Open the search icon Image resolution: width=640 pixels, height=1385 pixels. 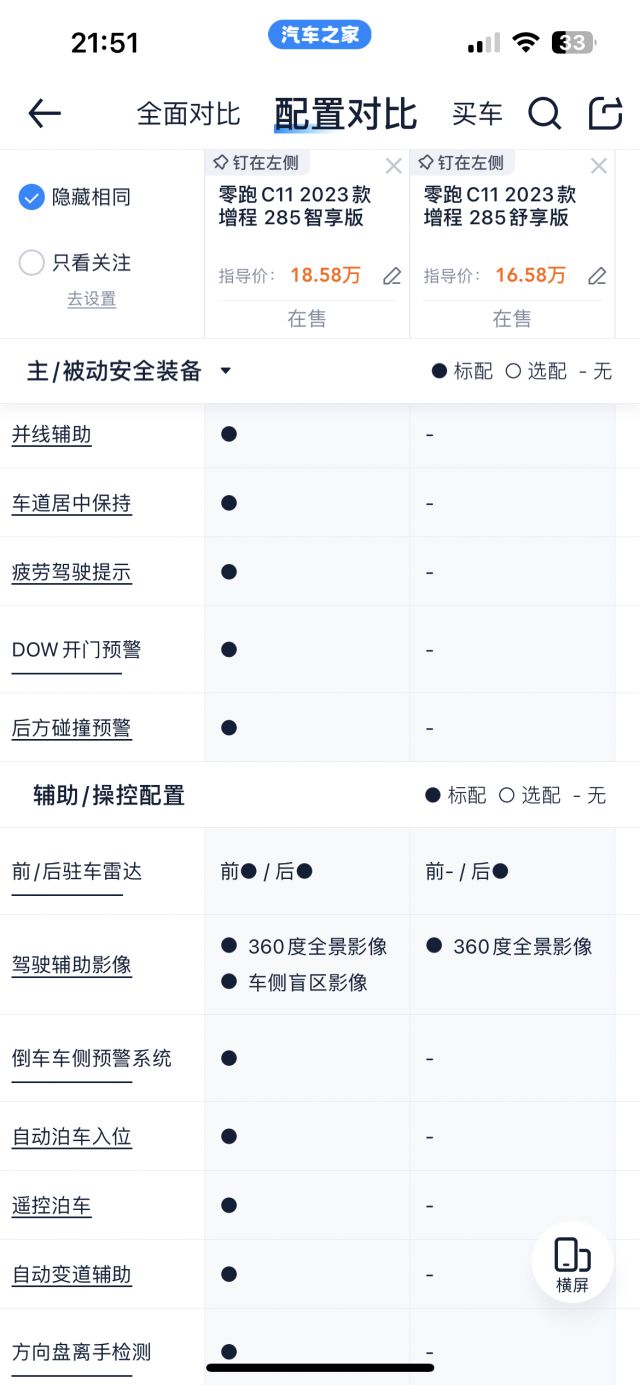[x=545, y=113]
